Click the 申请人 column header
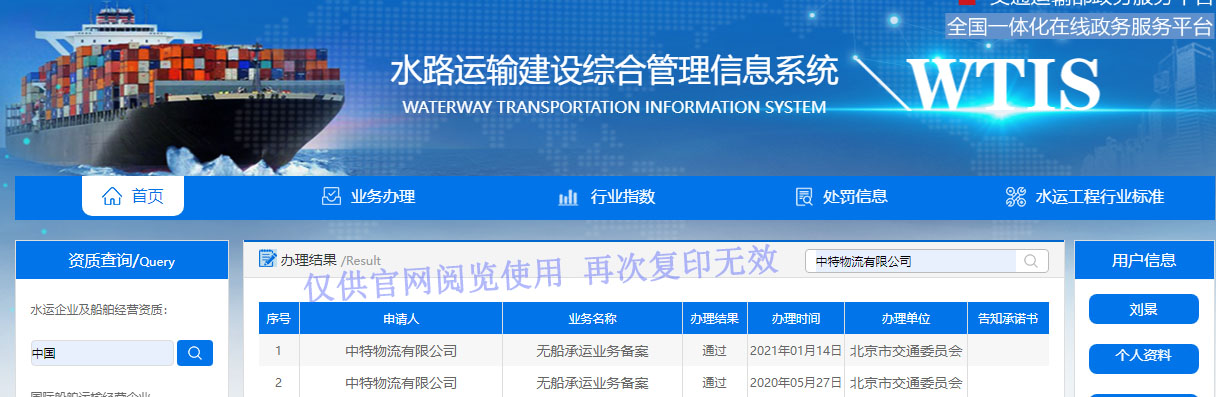Image resolution: width=1216 pixels, height=397 pixels. [x=401, y=319]
